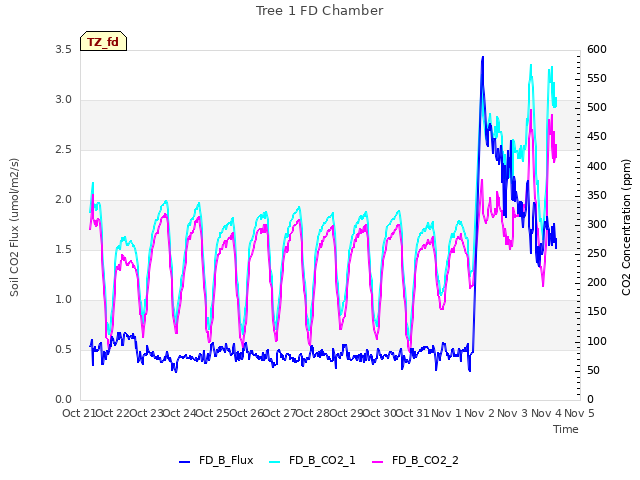640x480 pixels.
Task: Click the TZ_fd annotation label
Action: tap(103, 41)
